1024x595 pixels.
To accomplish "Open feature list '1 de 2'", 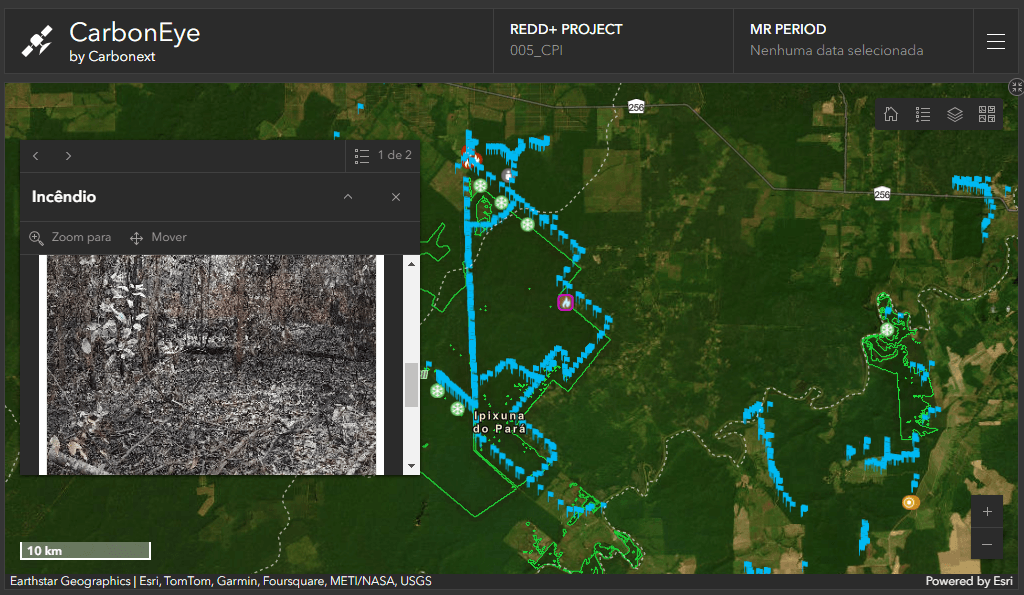I will click(x=383, y=155).
